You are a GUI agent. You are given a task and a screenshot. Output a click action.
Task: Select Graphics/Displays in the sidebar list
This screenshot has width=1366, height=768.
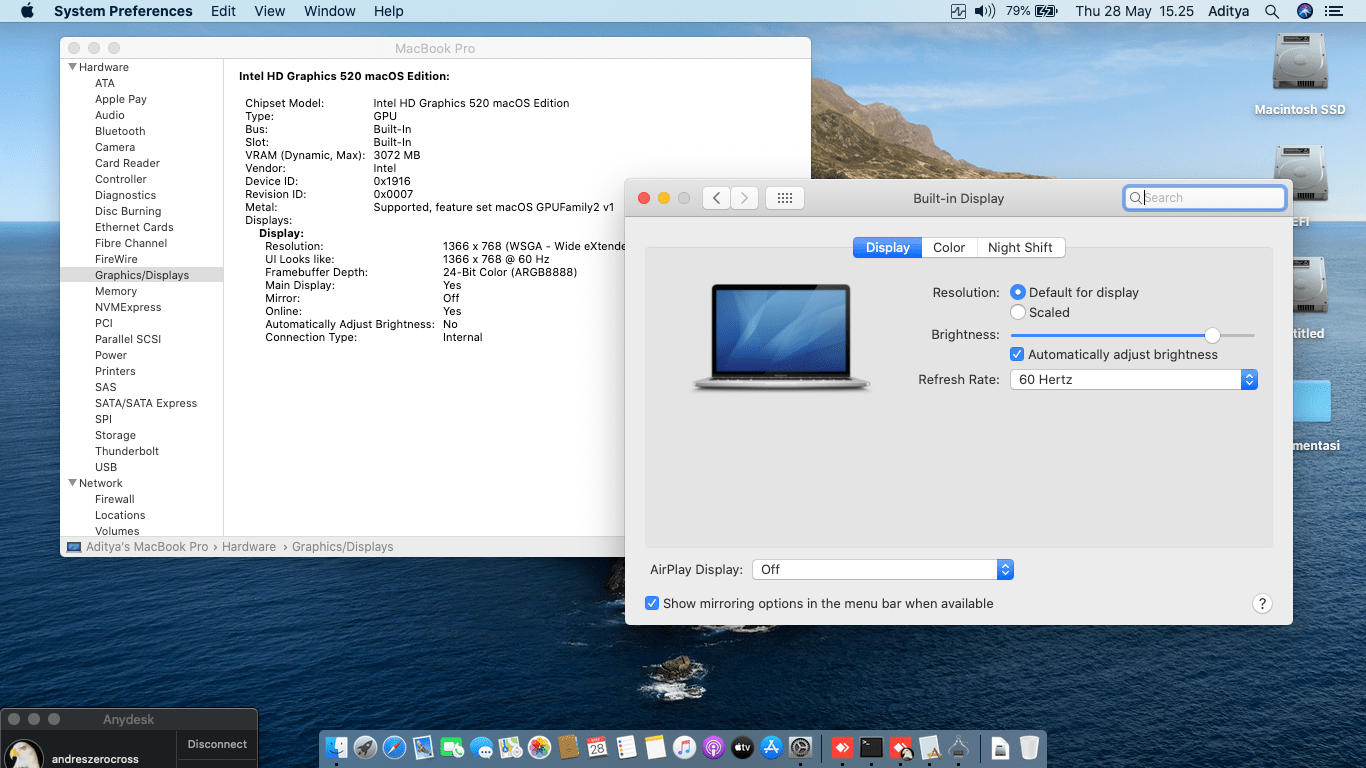142,275
